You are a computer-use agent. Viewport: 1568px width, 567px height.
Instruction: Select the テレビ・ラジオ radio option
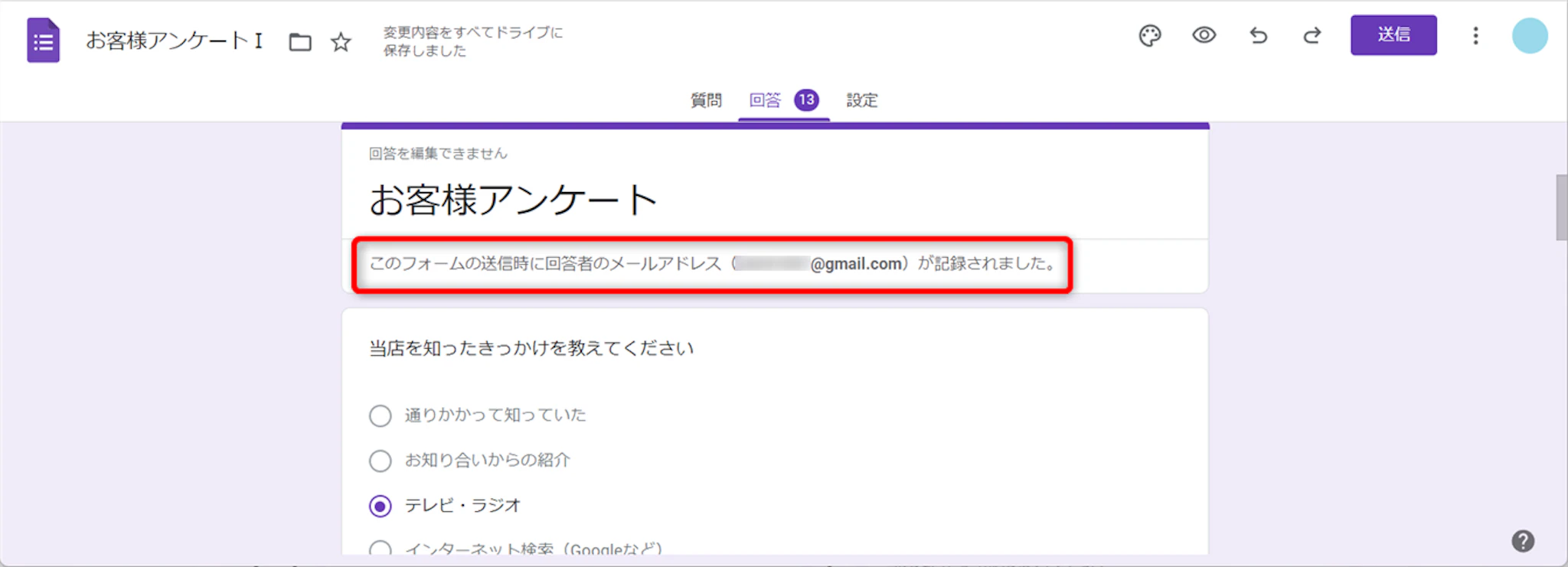[381, 506]
